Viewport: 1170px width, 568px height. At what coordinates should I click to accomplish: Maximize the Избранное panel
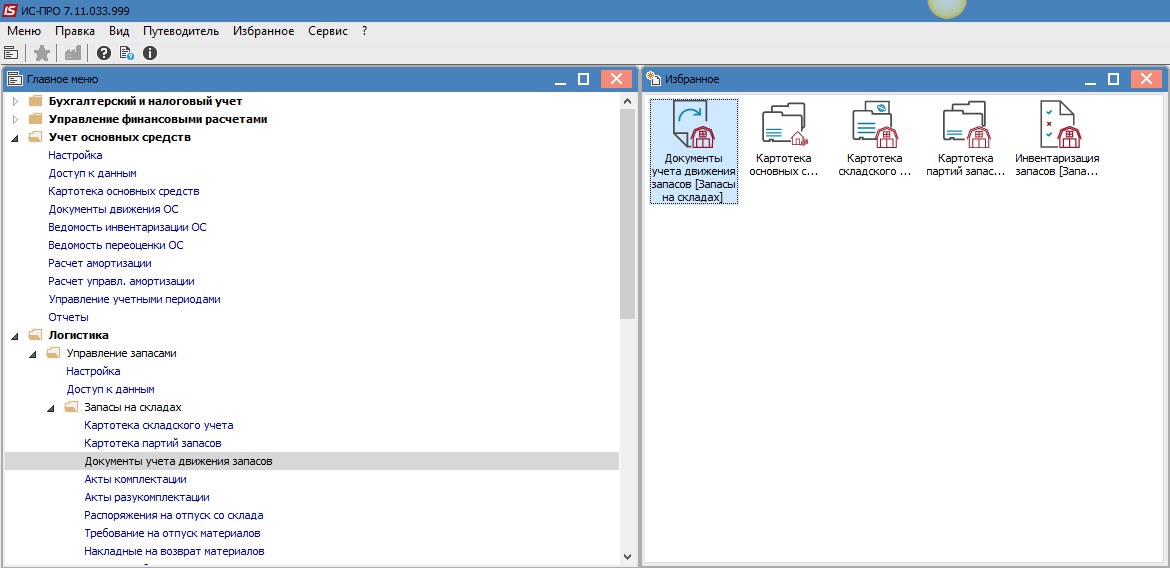(x=1113, y=78)
